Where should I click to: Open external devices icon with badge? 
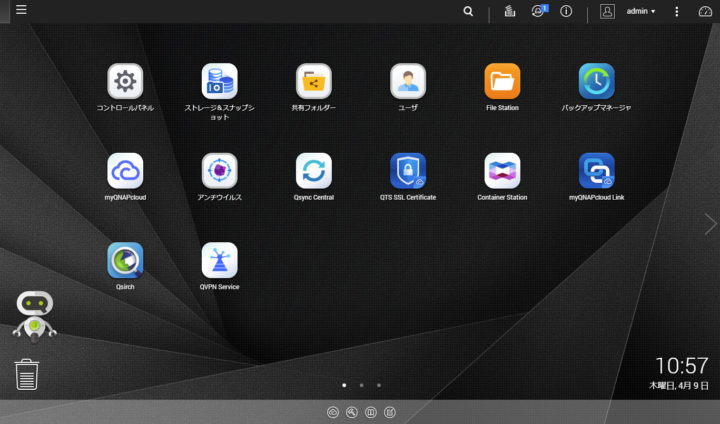(x=539, y=11)
